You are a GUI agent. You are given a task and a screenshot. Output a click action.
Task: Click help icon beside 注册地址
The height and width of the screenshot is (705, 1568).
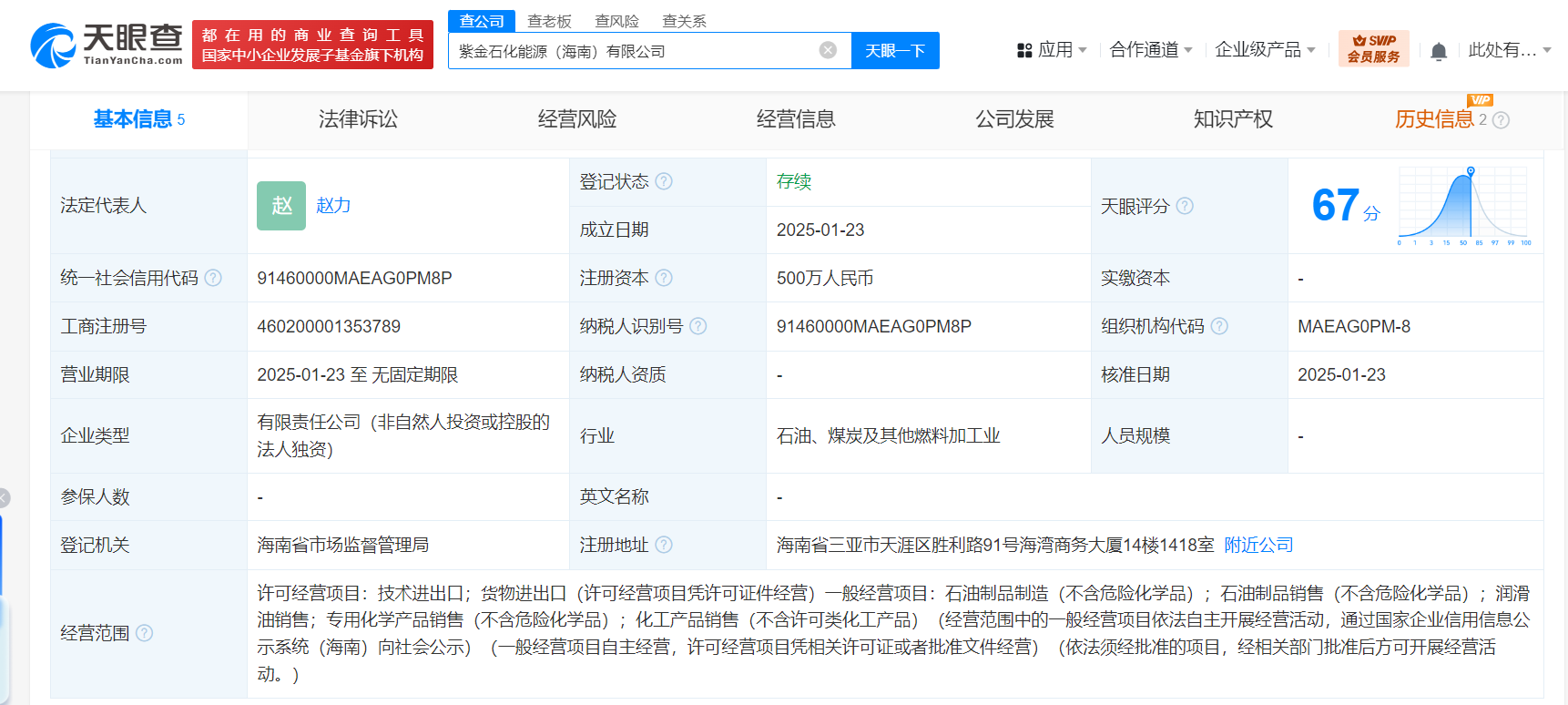[x=664, y=545]
